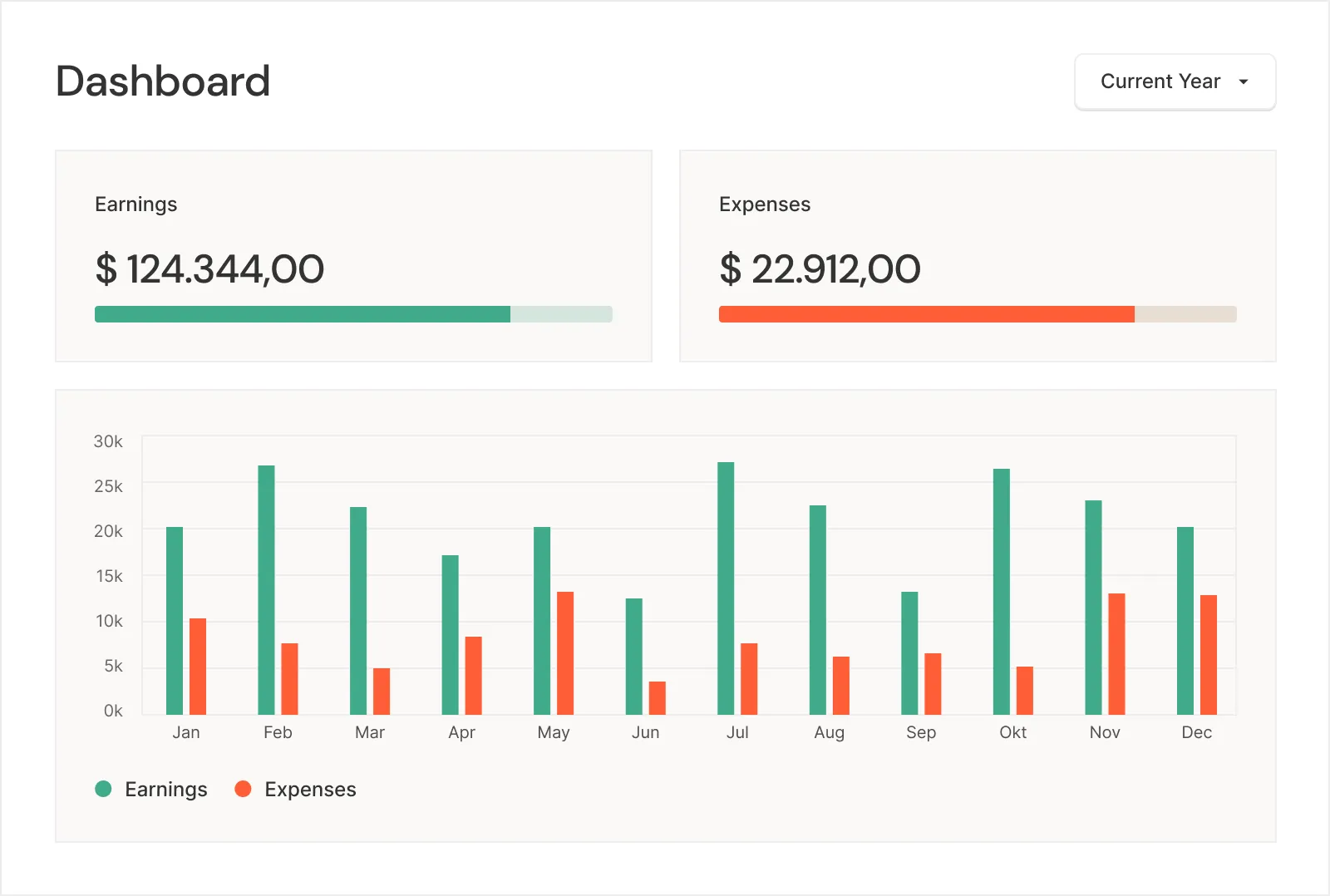The width and height of the screenshot is (1330, 896).
Task: Click the Jan axis label
Action: click(186, 732)
